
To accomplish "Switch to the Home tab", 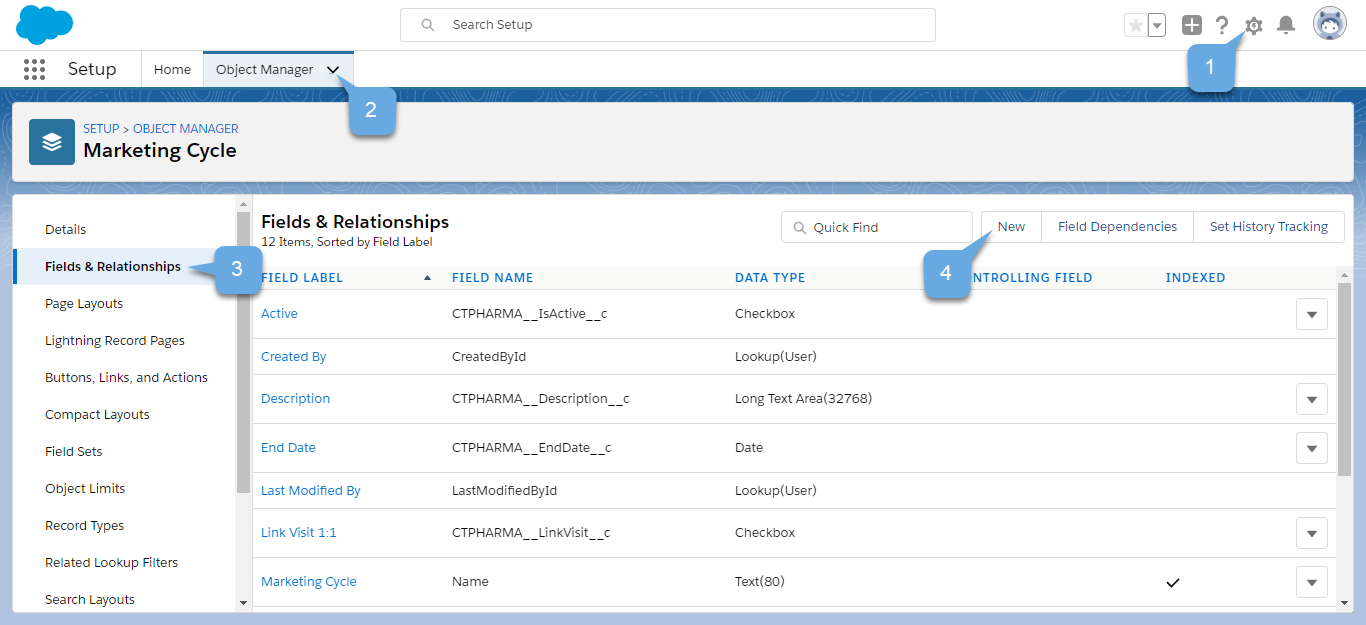I will 172,70.
